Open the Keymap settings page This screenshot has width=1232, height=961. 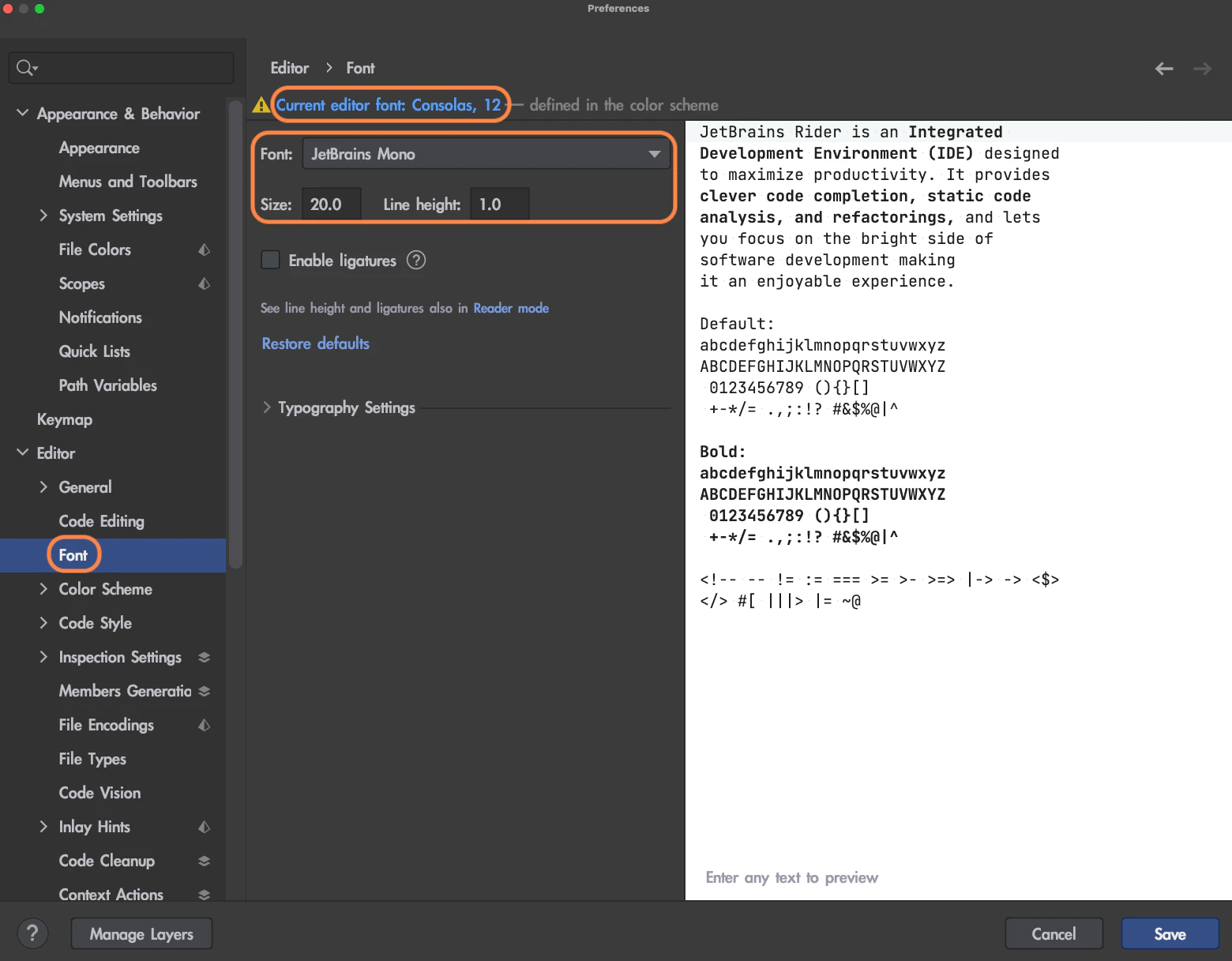[x=65, y=419]
